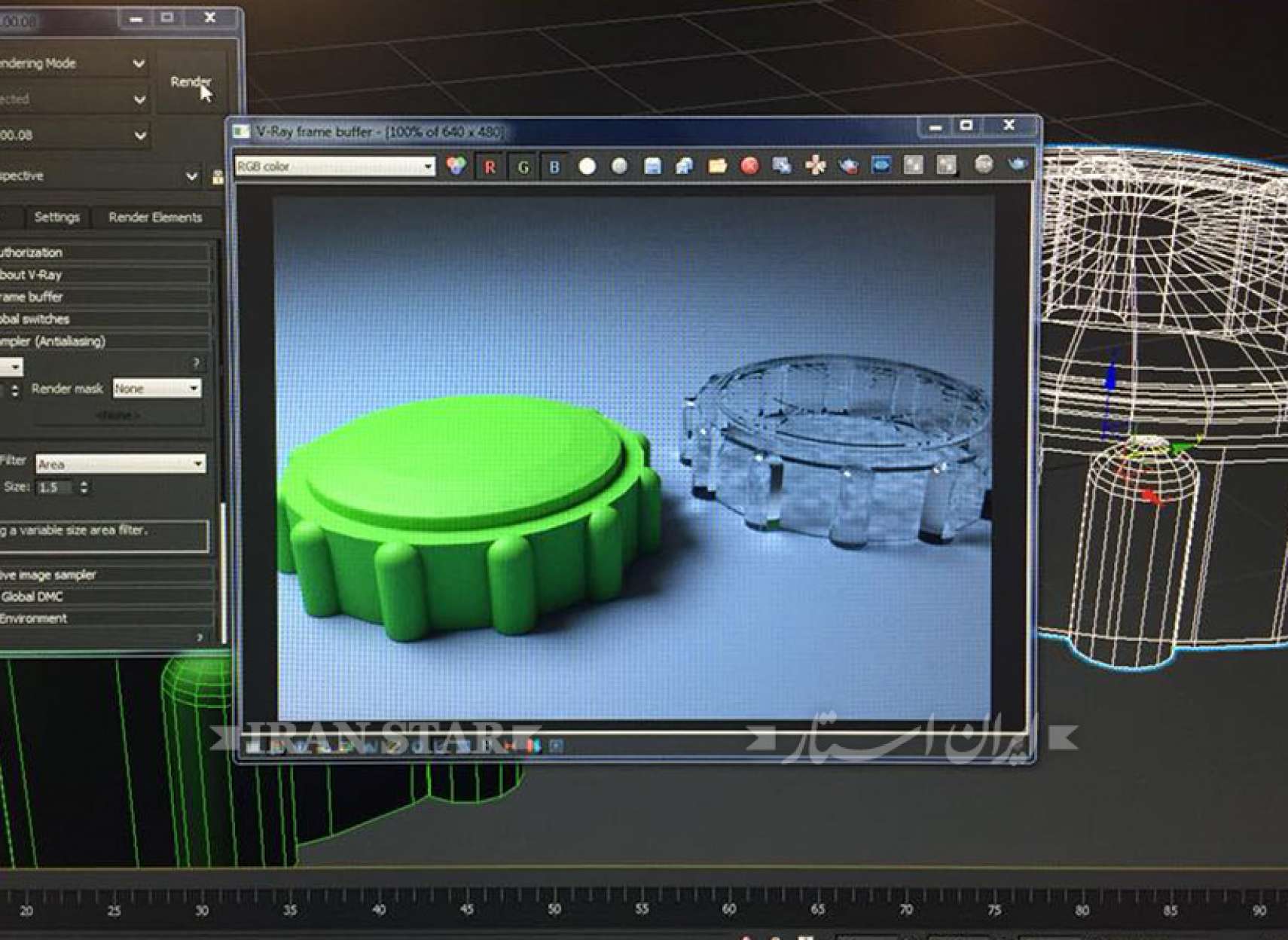
Task: Click the Render button
Action: point(190,82)
